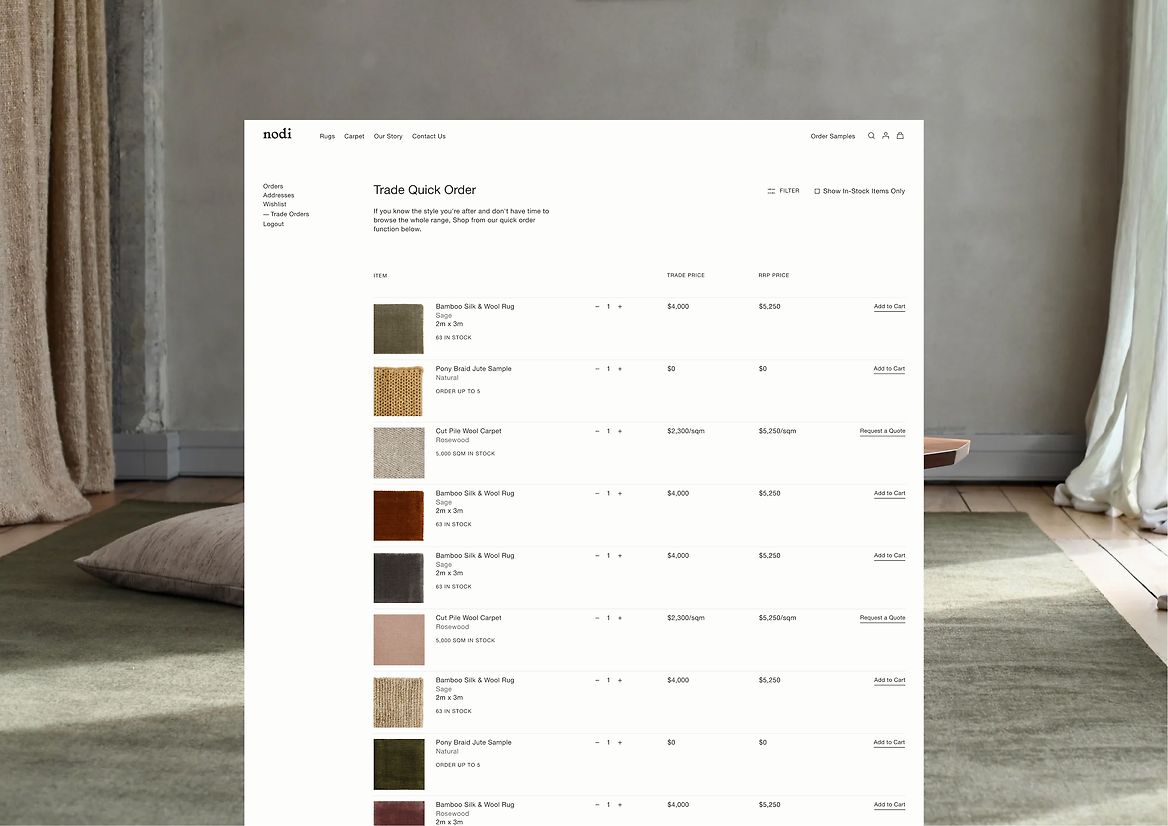
Task: Click the search magnifier icon in header
Action: [871, 136]
